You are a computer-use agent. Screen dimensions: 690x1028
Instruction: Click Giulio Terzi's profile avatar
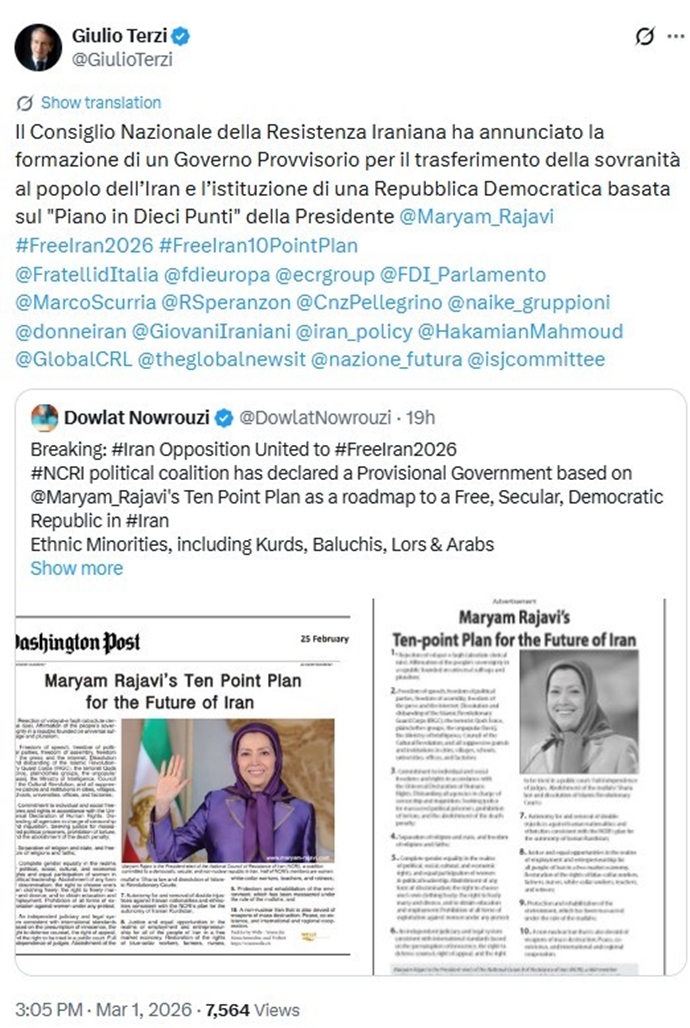click(38, 48)
